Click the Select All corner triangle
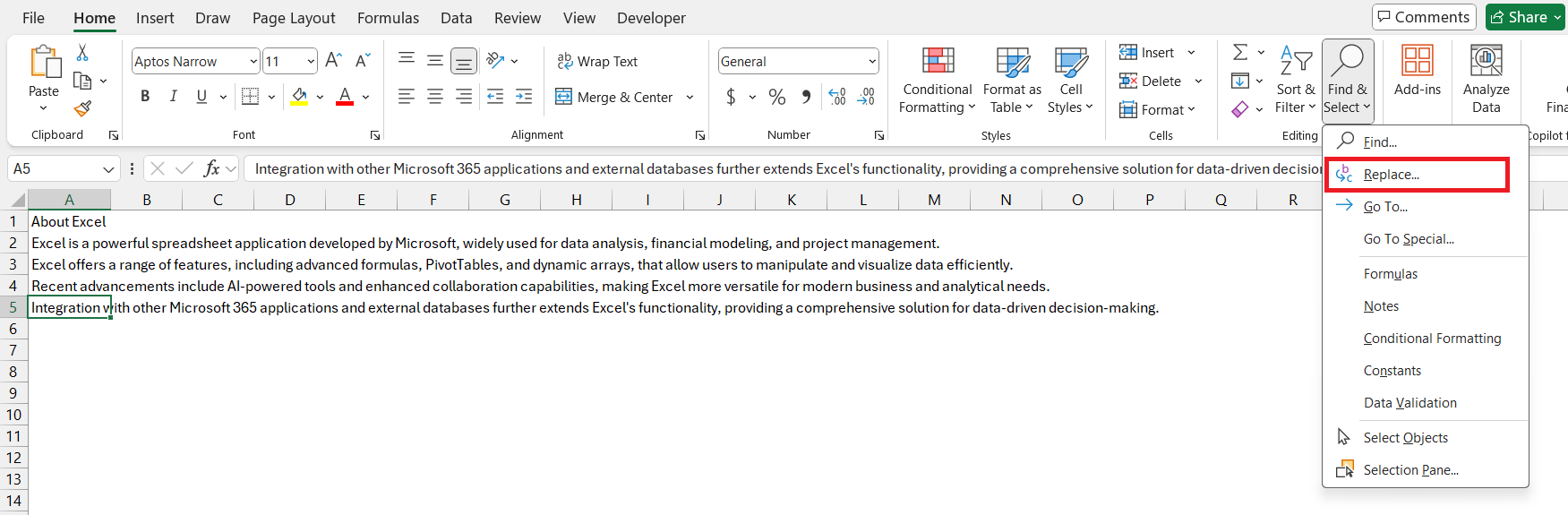The height and width of the screenshot is (515, 1568). point(17,200)
